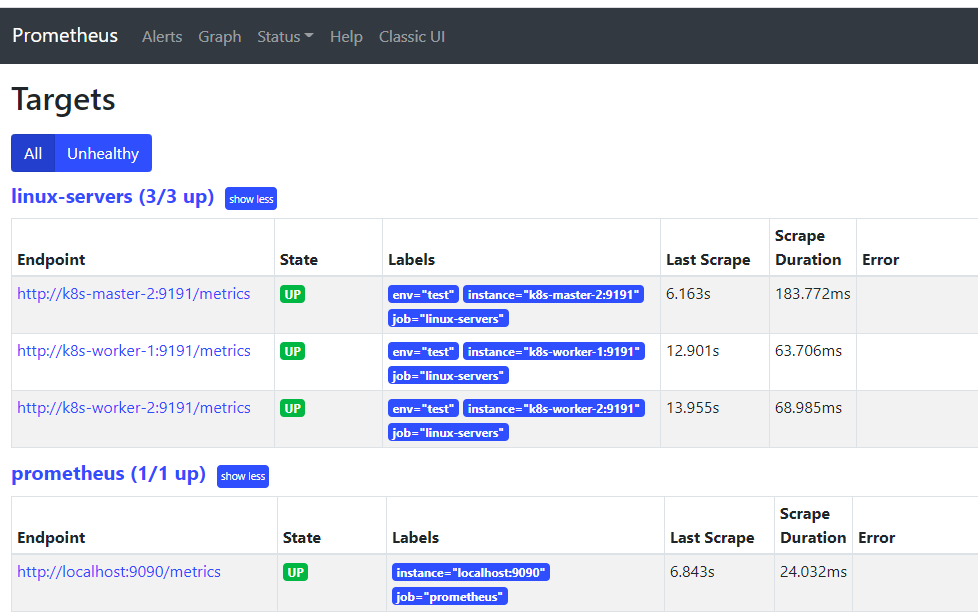Open localhost:9090 metrics endpoint

click(119, 572)
